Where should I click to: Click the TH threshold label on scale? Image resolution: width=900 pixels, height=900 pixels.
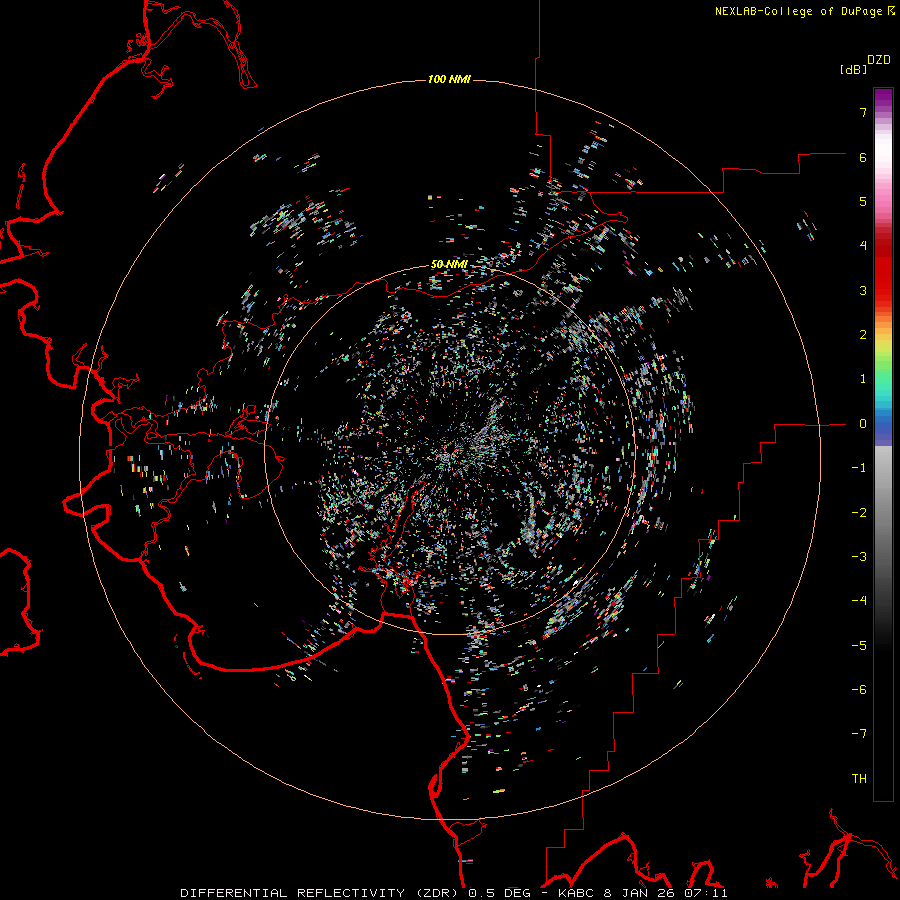[x=859, y=778]
